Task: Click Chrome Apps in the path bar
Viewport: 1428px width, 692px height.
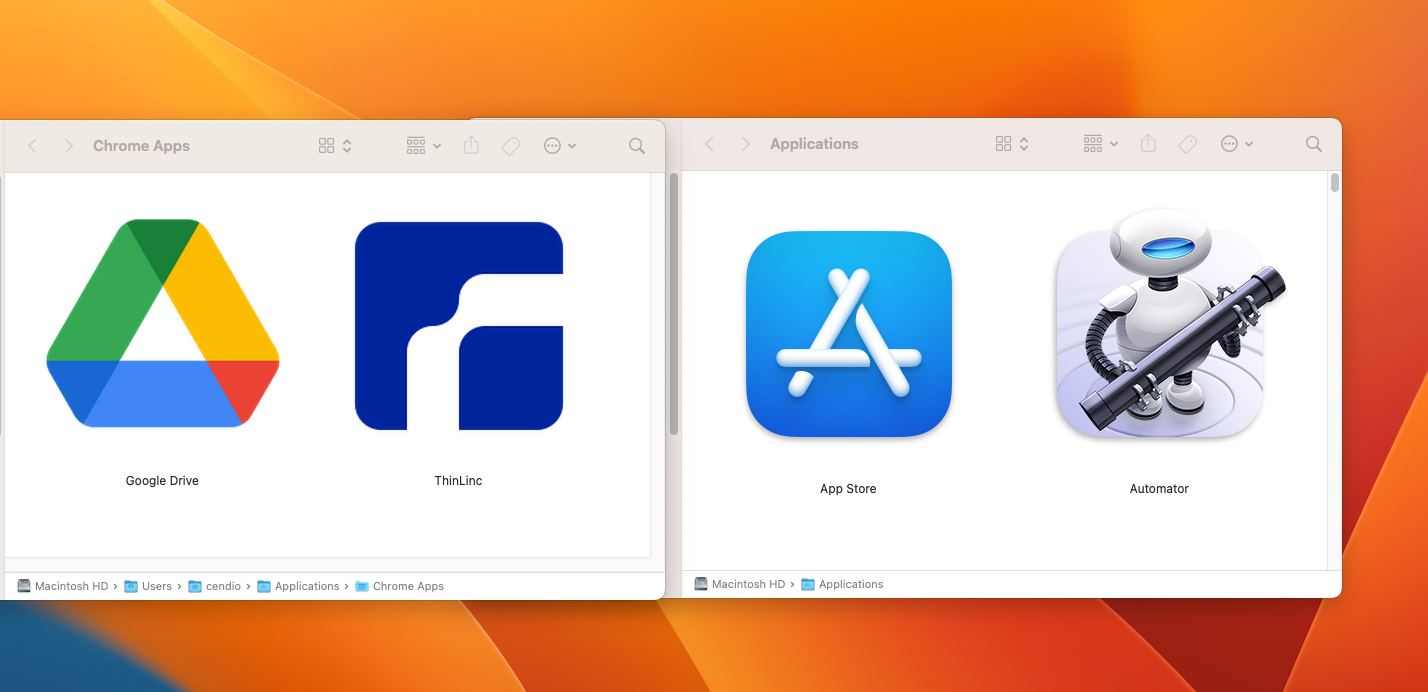Action: (400, 586)
